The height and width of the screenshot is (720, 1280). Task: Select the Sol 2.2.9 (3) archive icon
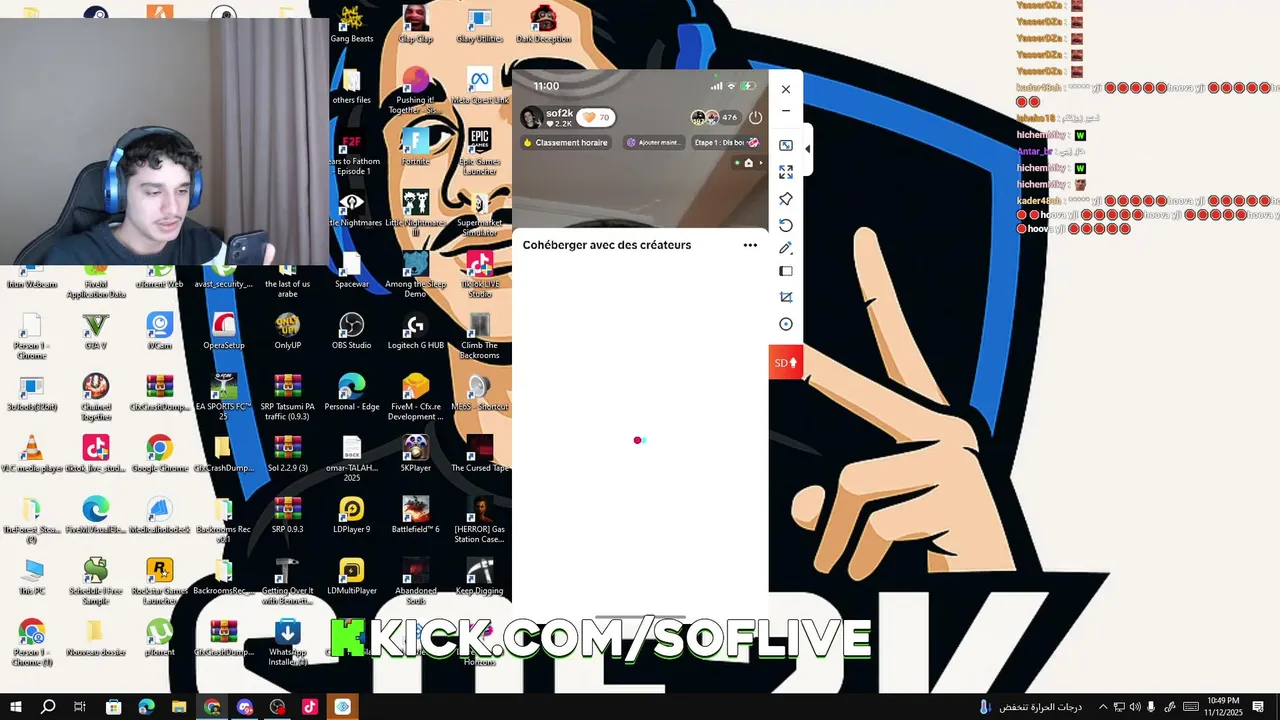(x=287, y=454)
